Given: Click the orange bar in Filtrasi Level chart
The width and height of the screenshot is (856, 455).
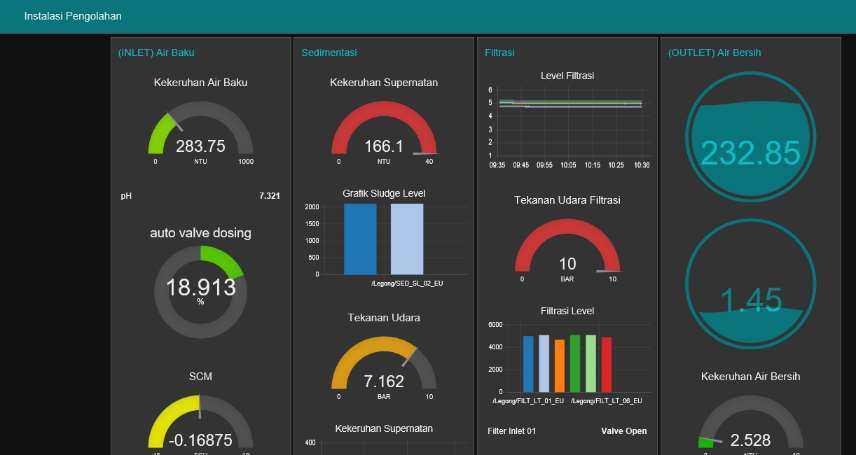Looking at the screenshot, I should (x=560, y=365).
